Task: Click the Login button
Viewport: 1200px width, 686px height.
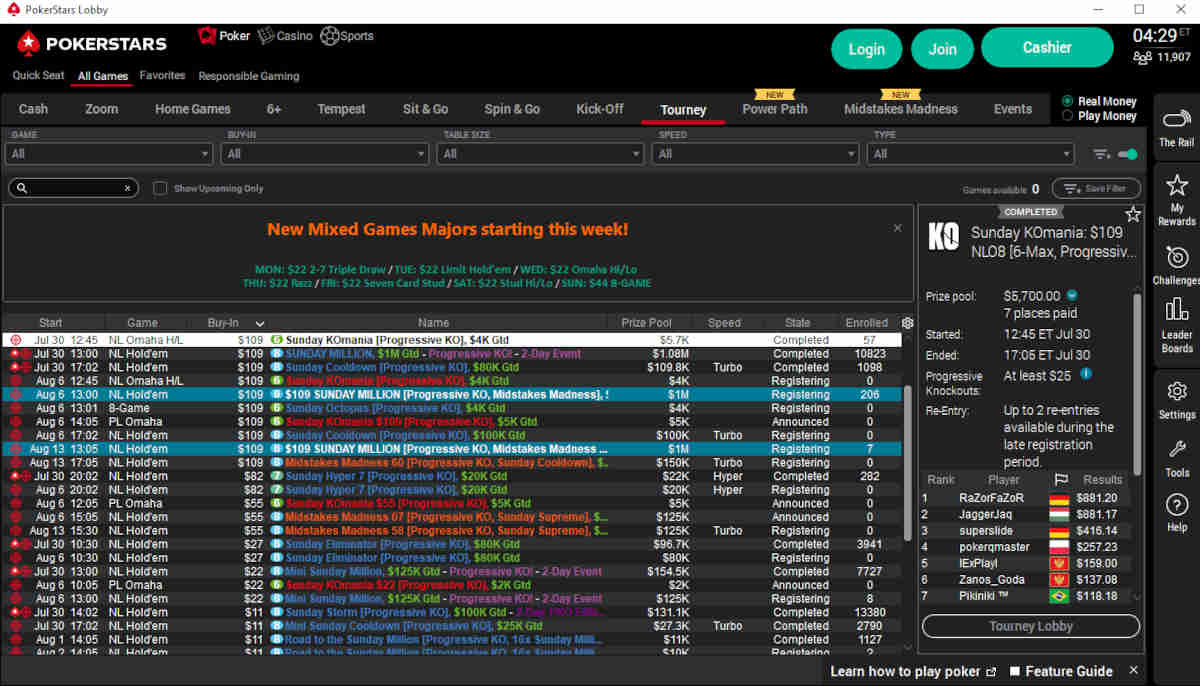Action: pyautogui.click(x=866, y=49)
